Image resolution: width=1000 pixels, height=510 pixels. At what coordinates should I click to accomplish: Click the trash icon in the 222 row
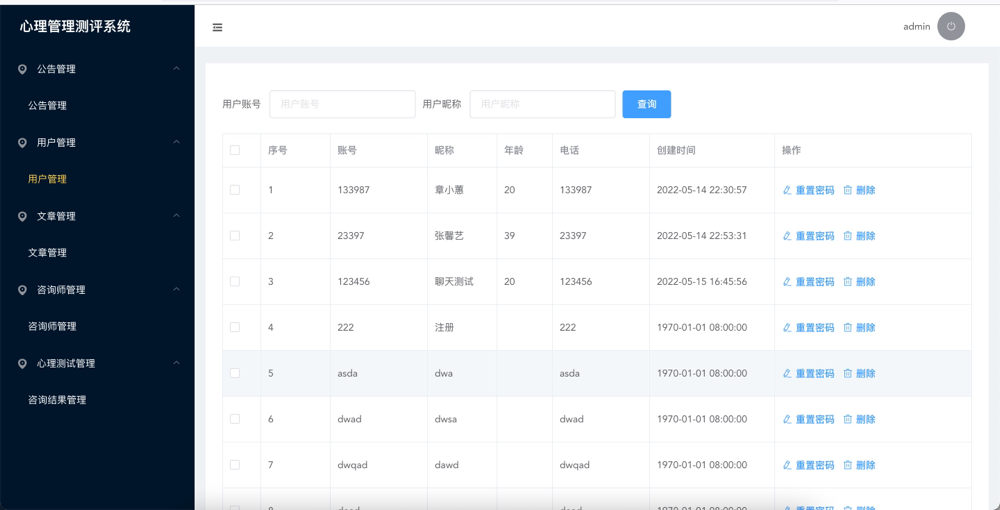click(x=848, y=328)
